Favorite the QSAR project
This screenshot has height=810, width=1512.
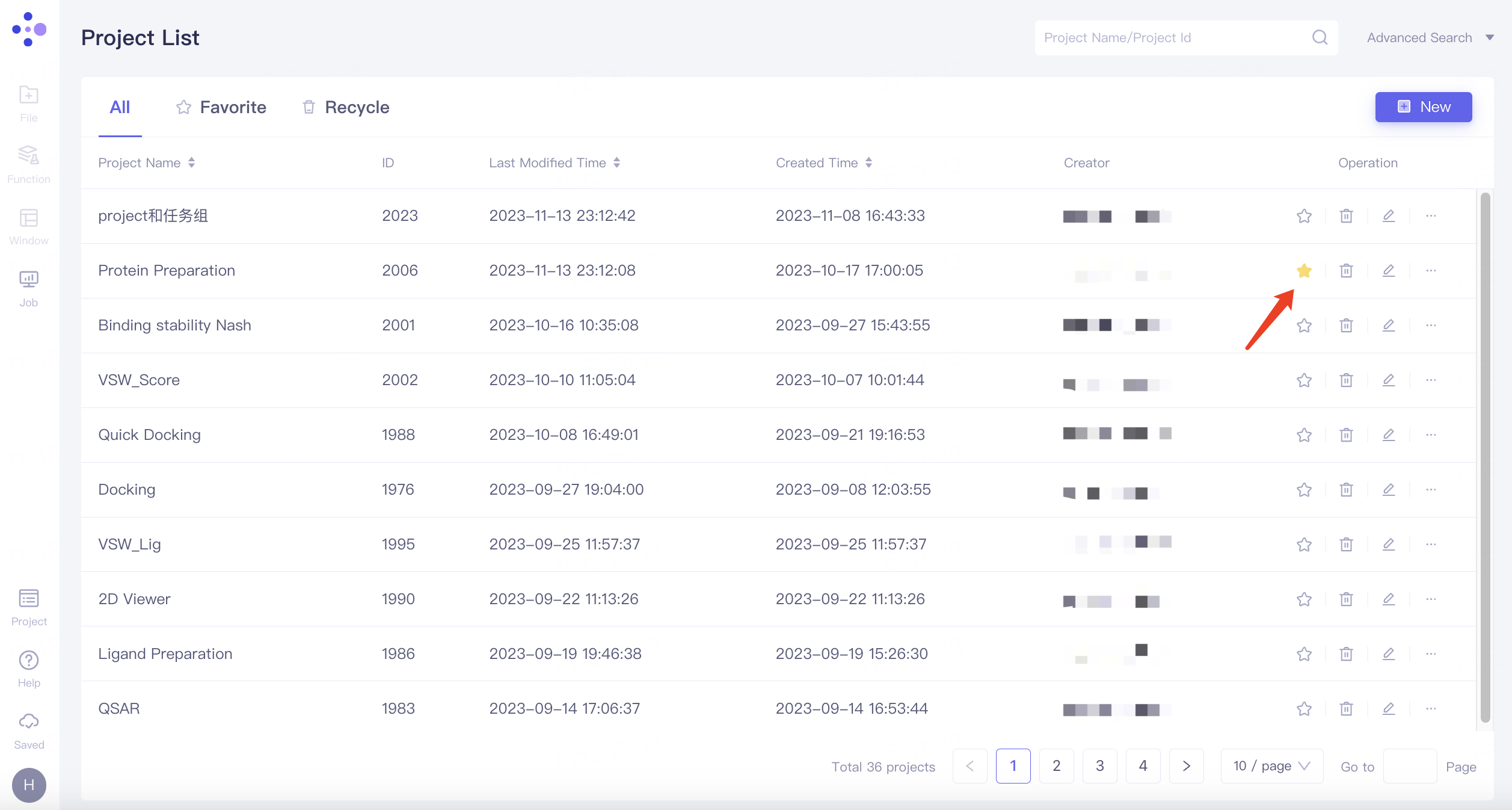[x=1304, y=708]
